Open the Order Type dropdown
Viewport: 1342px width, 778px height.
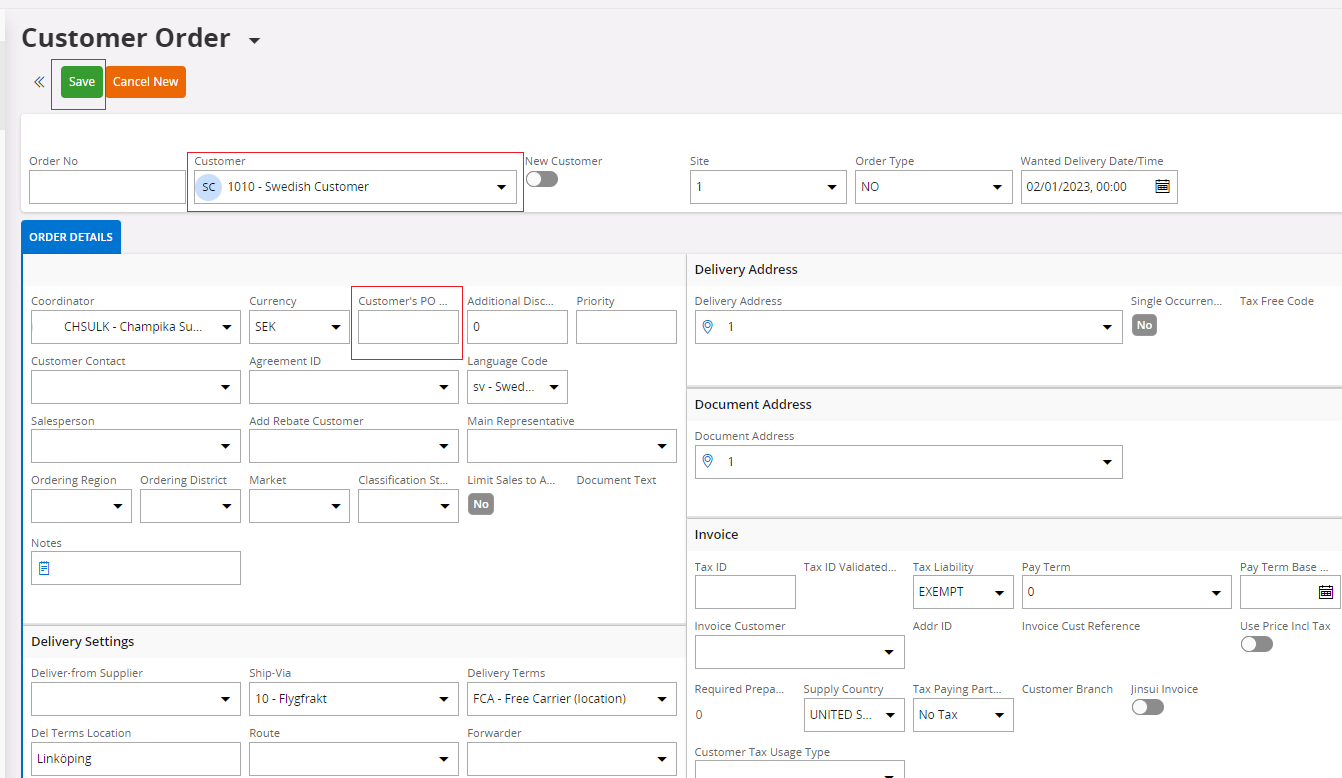[x=996, y=187]
